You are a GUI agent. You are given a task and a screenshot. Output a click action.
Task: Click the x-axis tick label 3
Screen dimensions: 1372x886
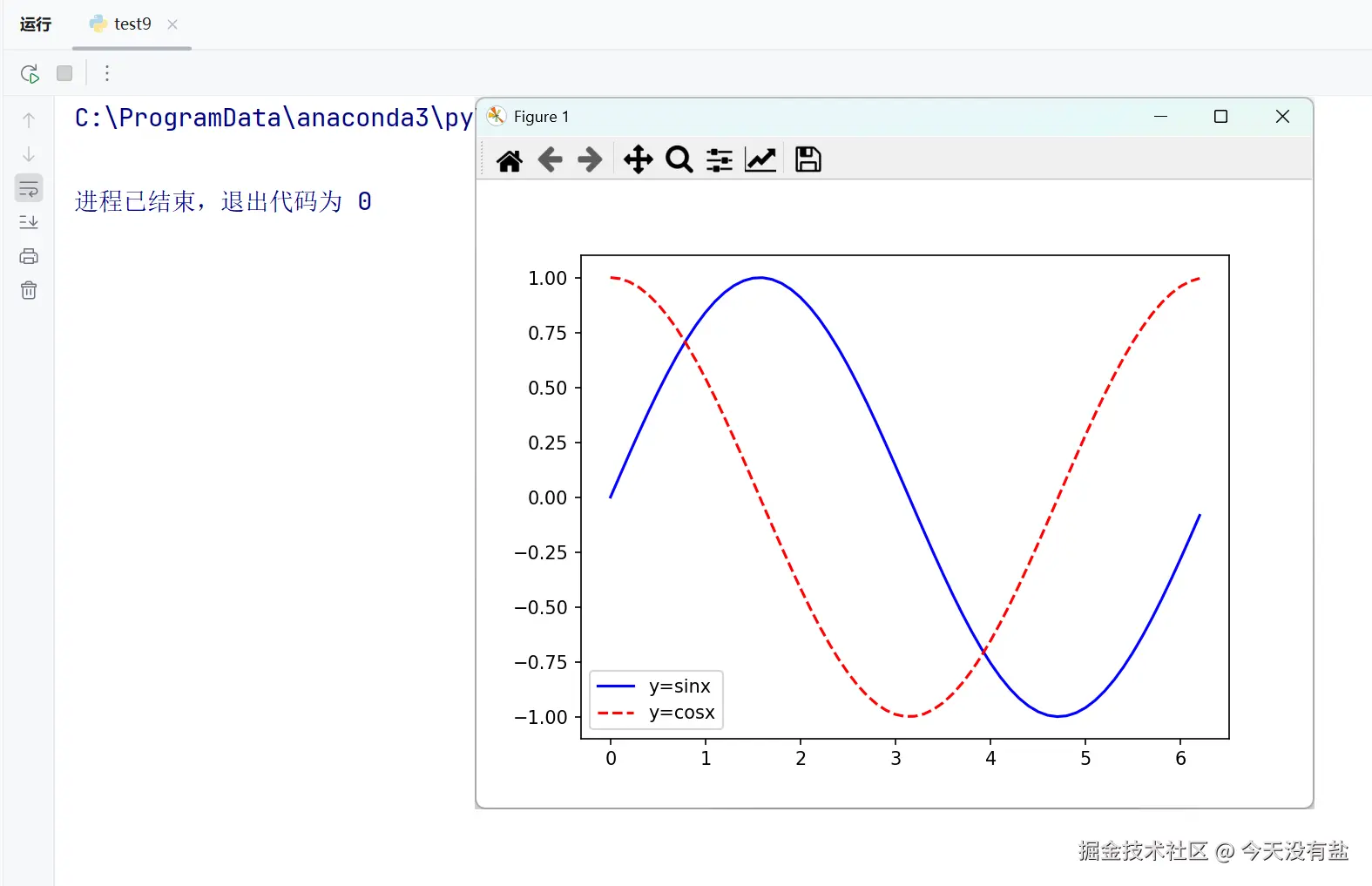tap(896, 759)
